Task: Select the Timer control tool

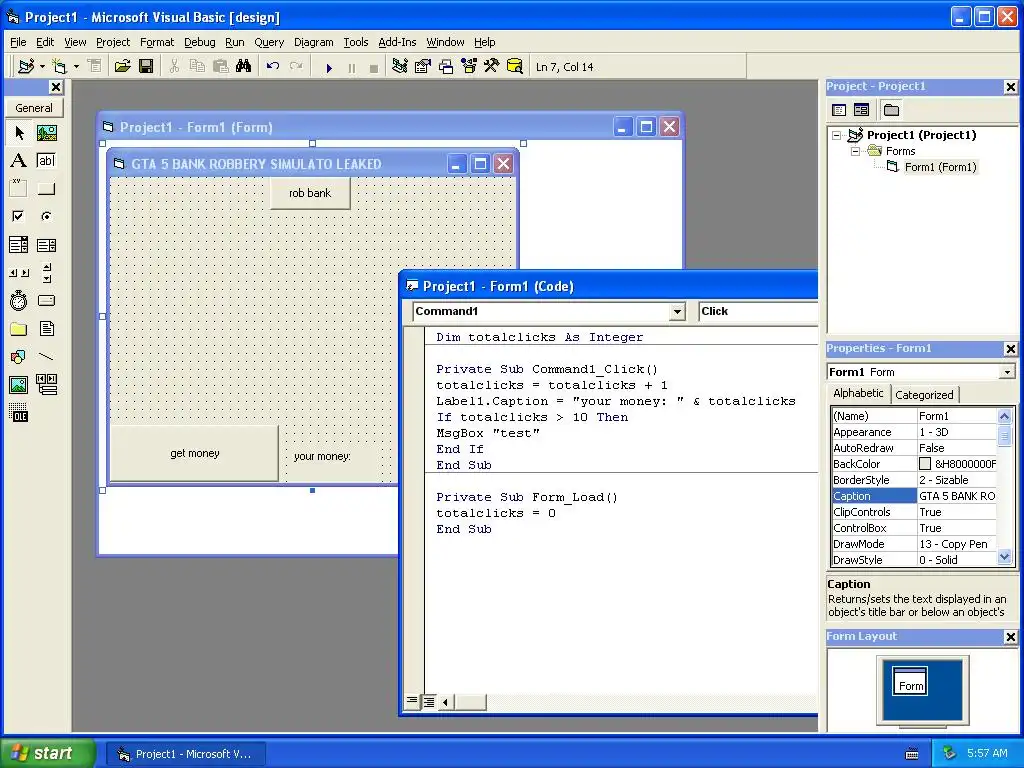Action: 19,300
